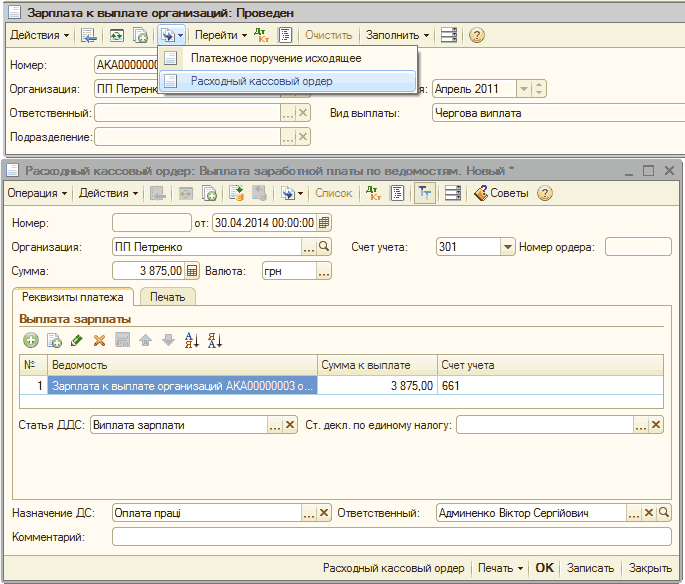Open calculator icon beside Сумма field
The width and height of the screenshot is (685, 584).
click(x=192, y=270)
